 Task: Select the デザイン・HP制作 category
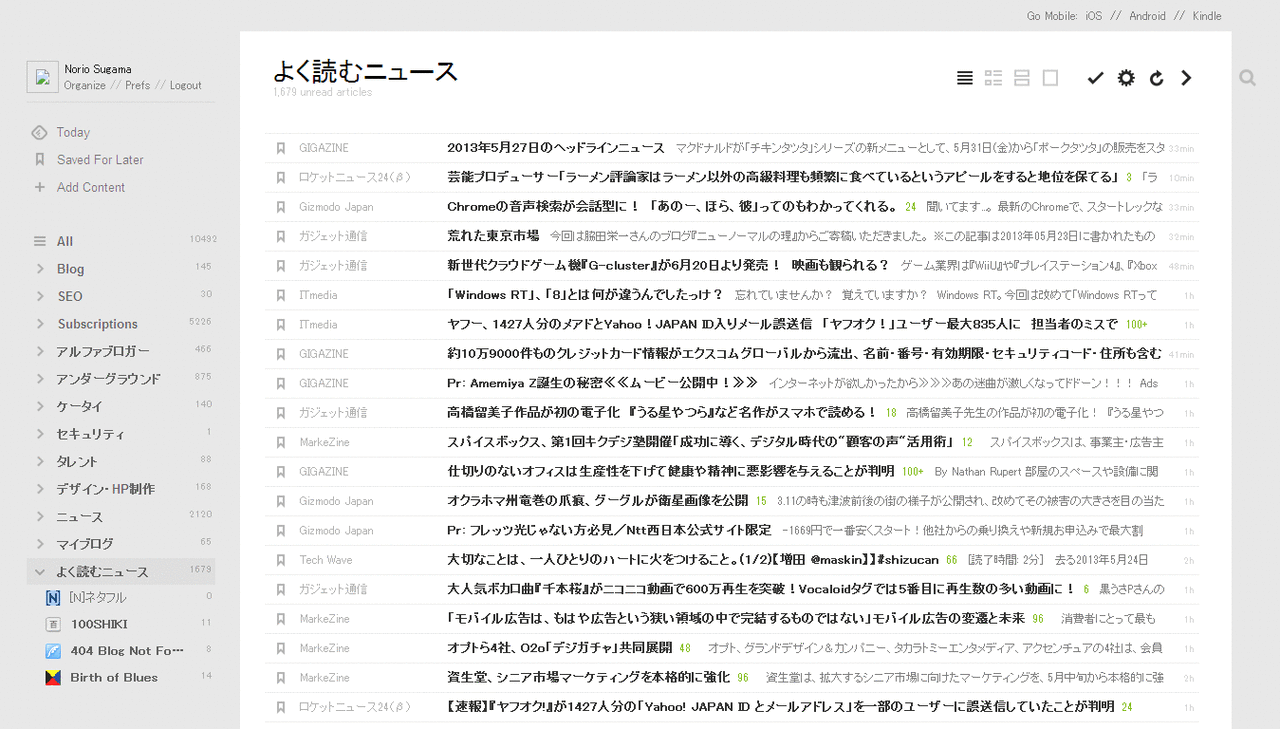[x=106, y=489]
